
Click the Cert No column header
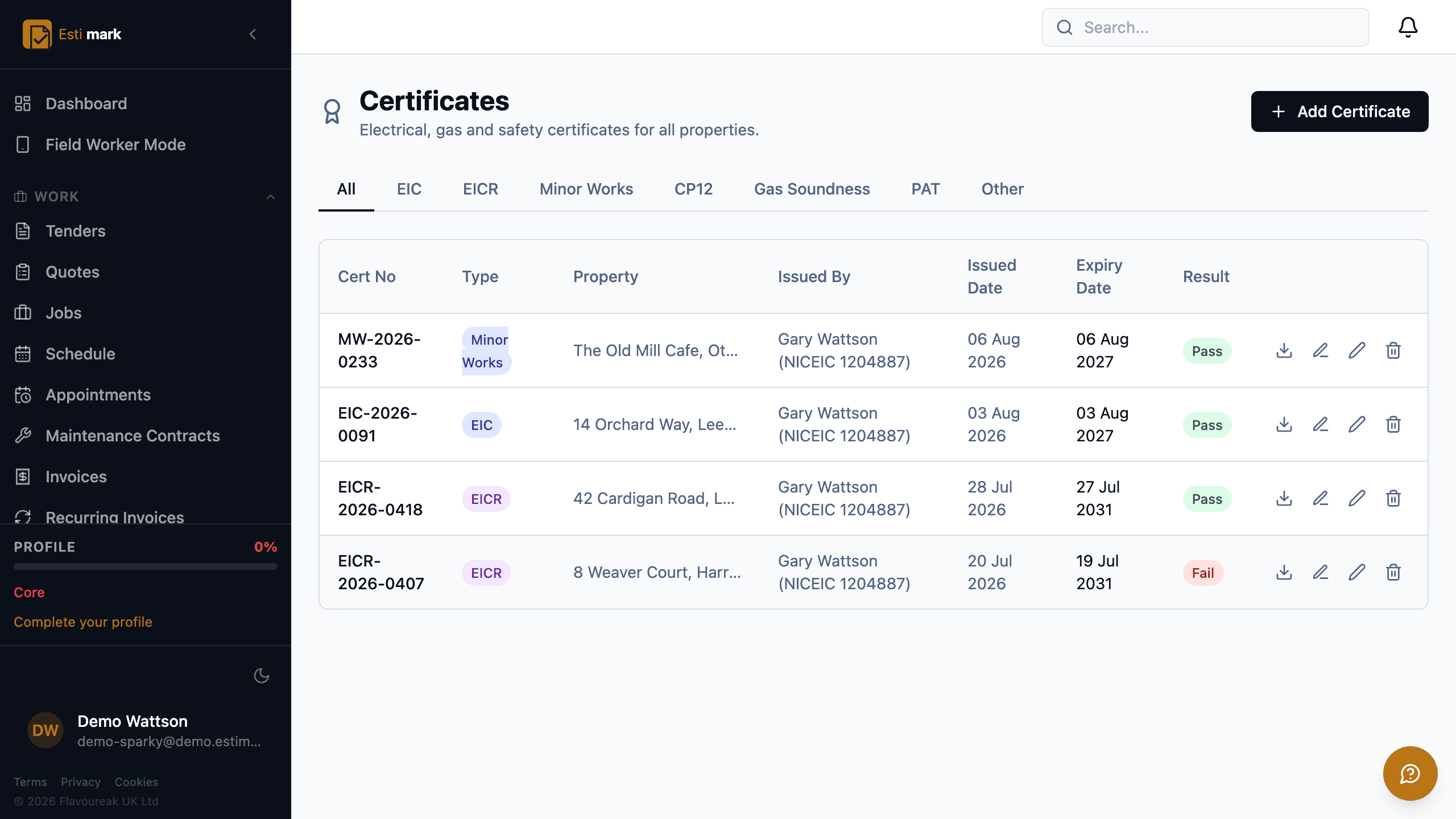367,276
